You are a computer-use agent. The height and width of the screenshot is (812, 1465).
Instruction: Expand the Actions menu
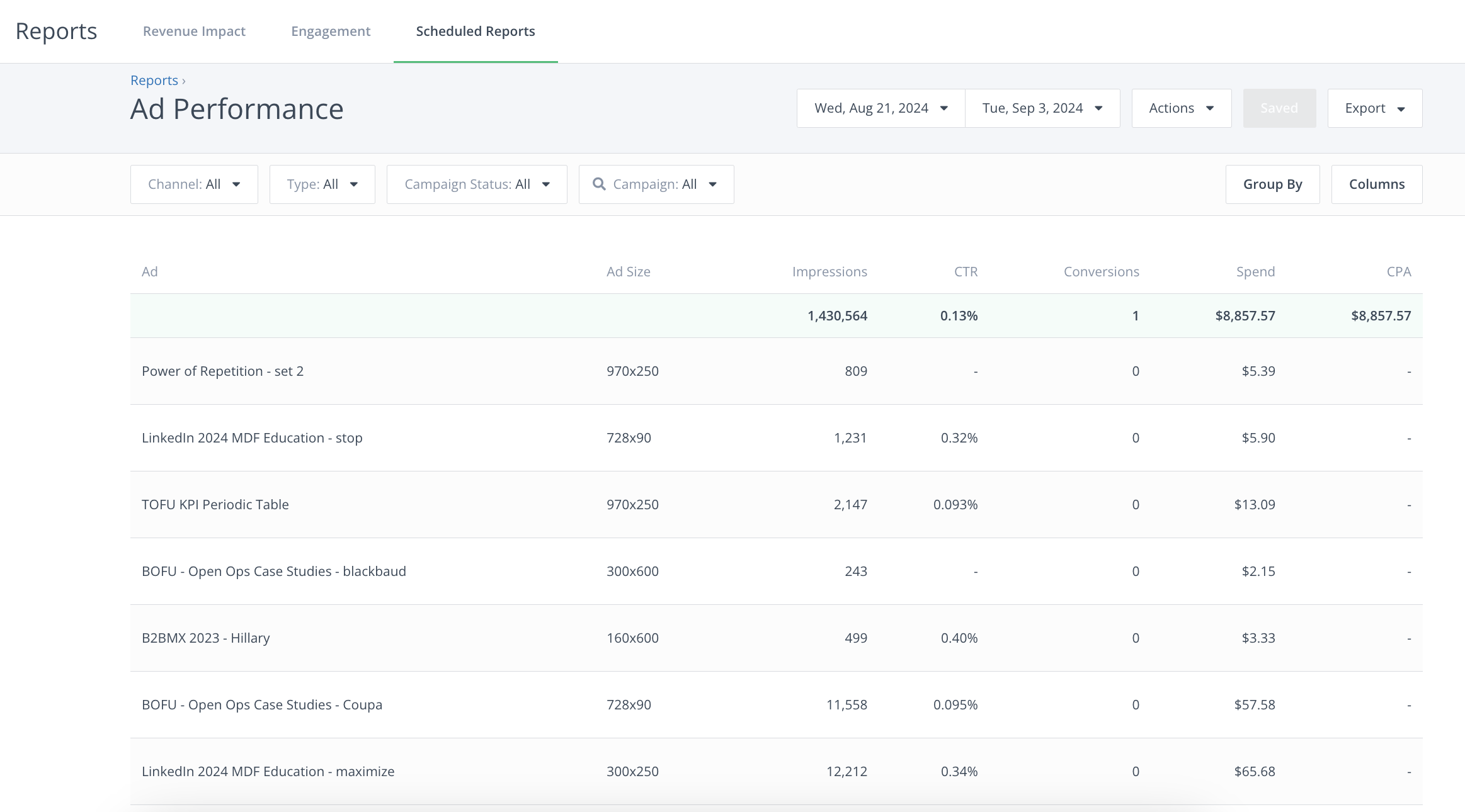(1181, 108)
